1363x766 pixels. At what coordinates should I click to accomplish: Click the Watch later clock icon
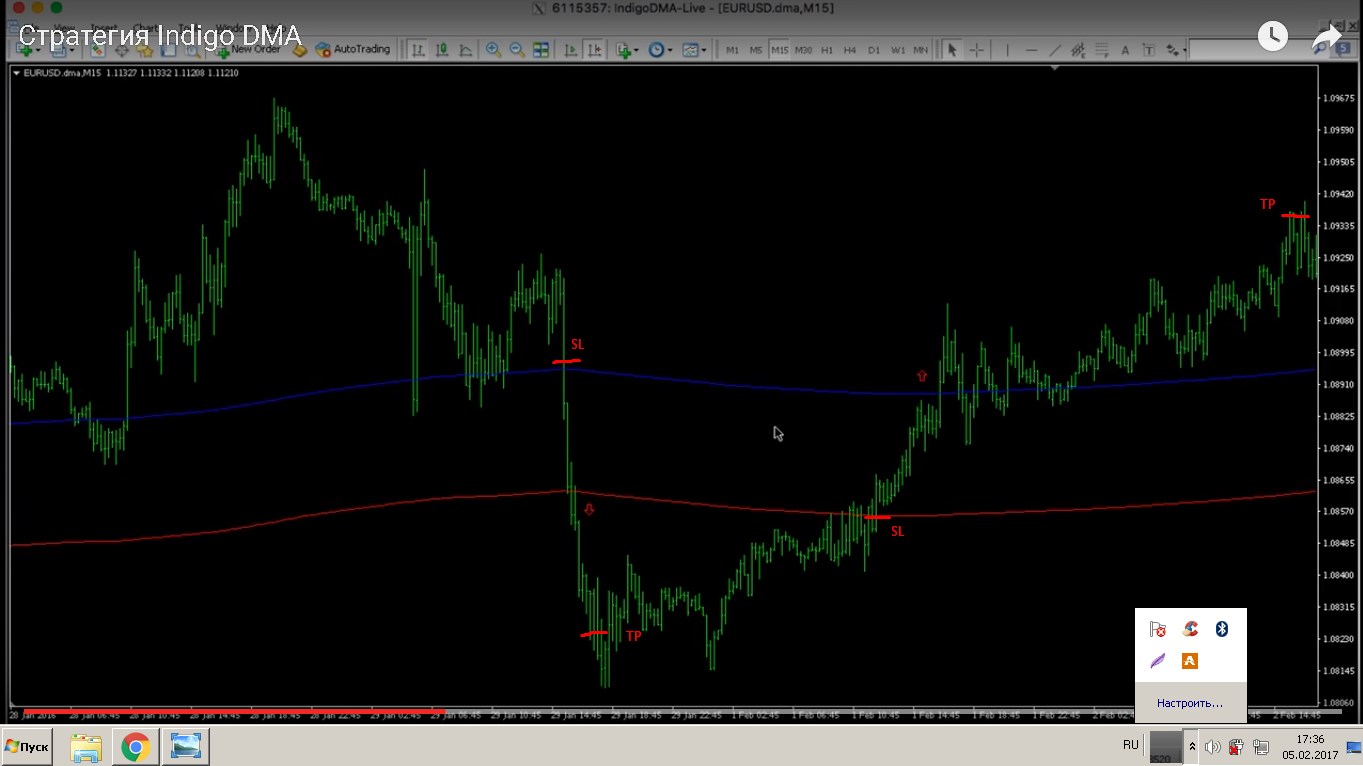[x=1272, y=37]
